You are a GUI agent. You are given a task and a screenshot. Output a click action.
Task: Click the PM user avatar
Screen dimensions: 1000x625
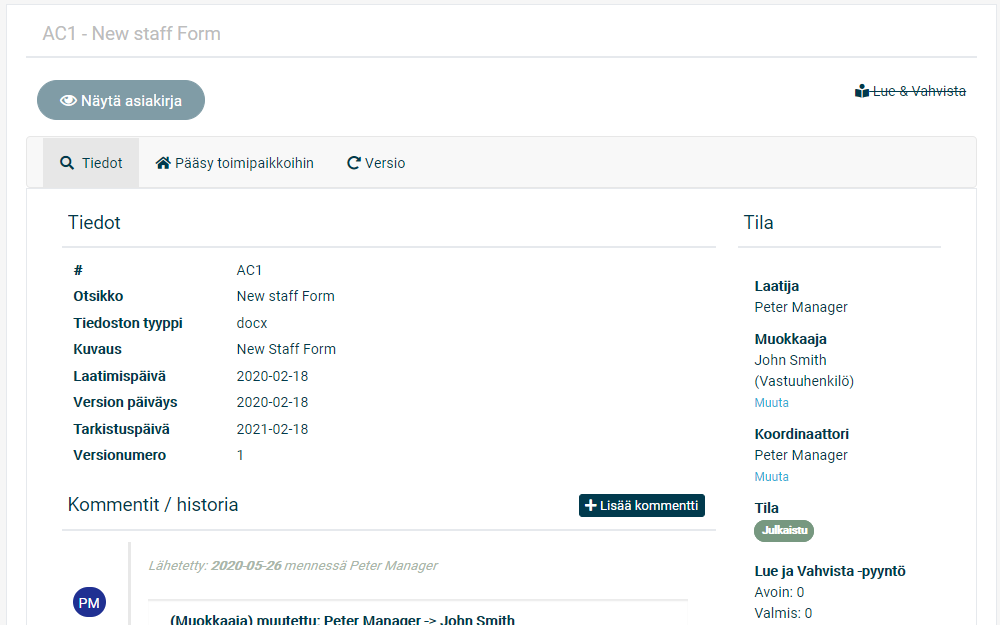89,603
